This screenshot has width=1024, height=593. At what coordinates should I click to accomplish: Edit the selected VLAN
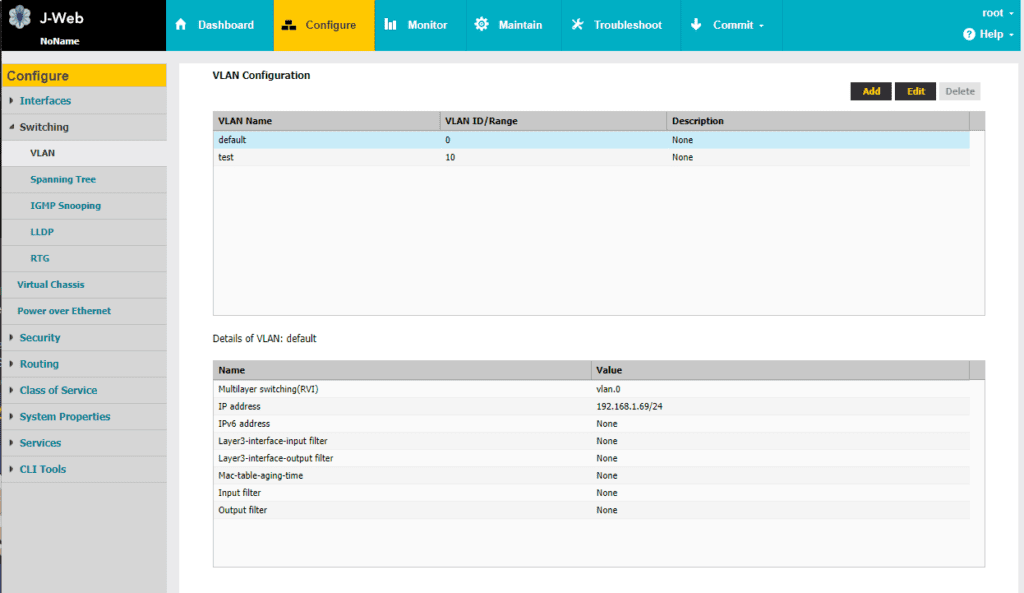tap(915, 91)
